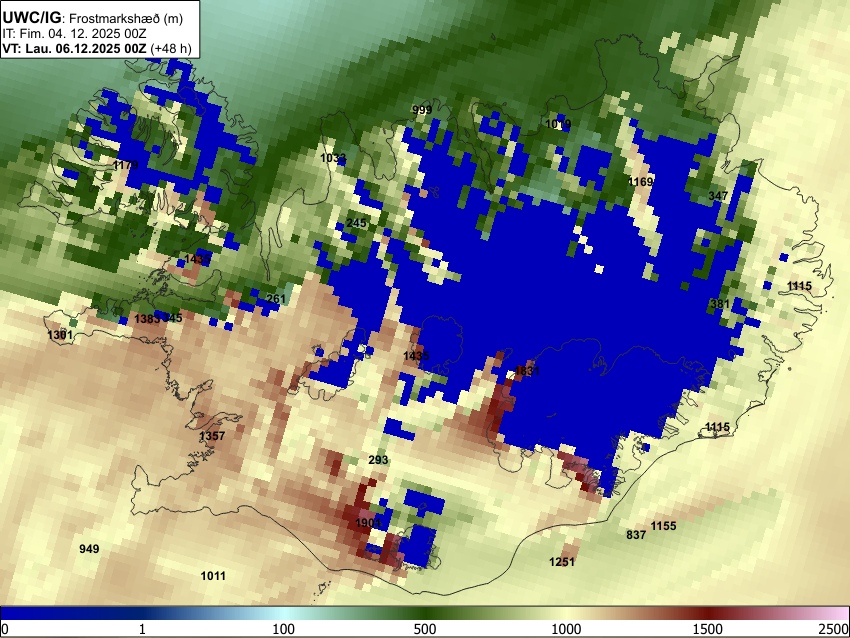Click the map value 261
Screen dimensions: 850x638
(x=276, y=299)
